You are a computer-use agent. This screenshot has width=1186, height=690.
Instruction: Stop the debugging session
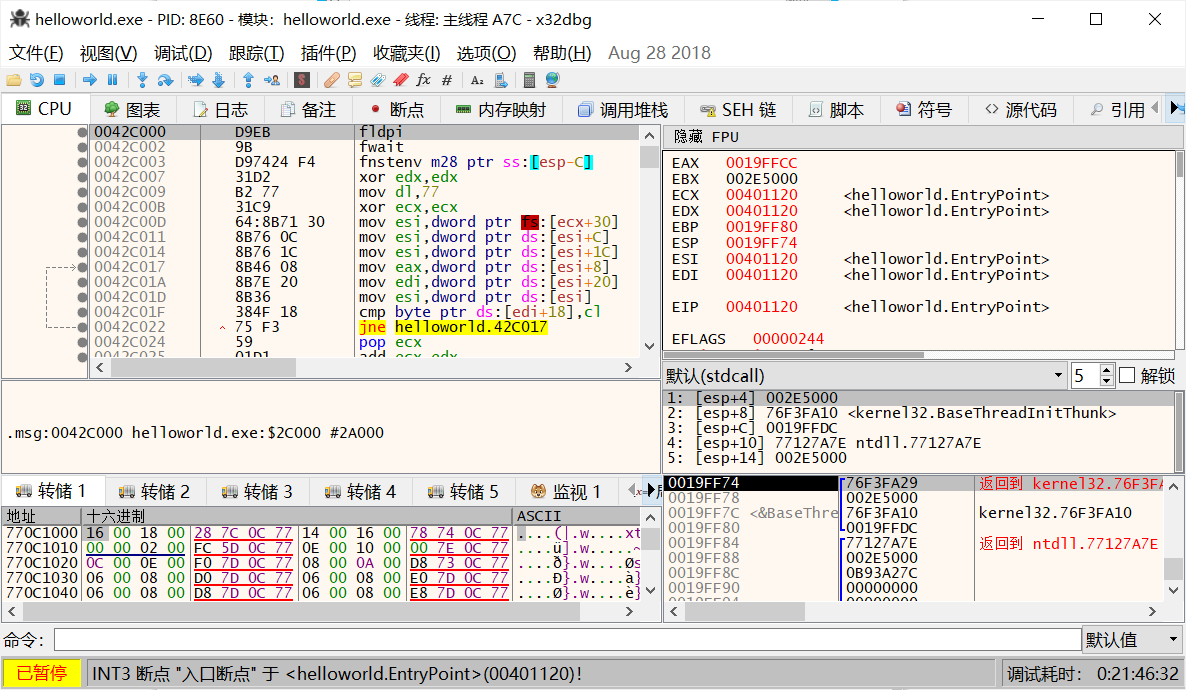[60, 80]
